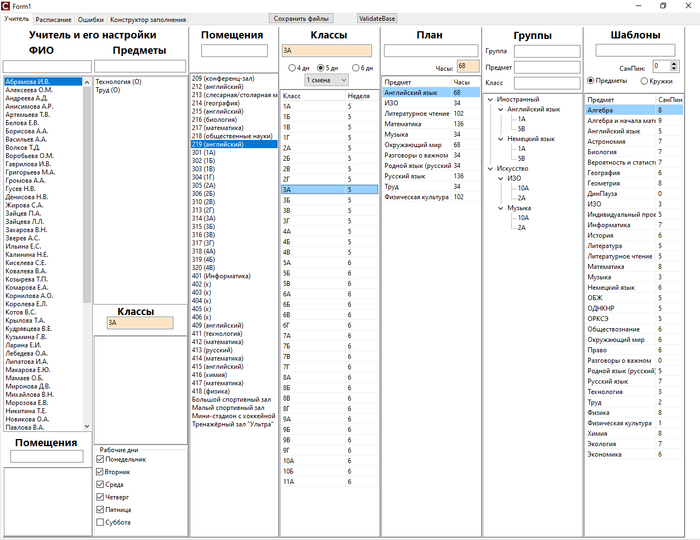Select room 216 (биология)
This screenshot has height=540, width=700.
coord(214,120)
